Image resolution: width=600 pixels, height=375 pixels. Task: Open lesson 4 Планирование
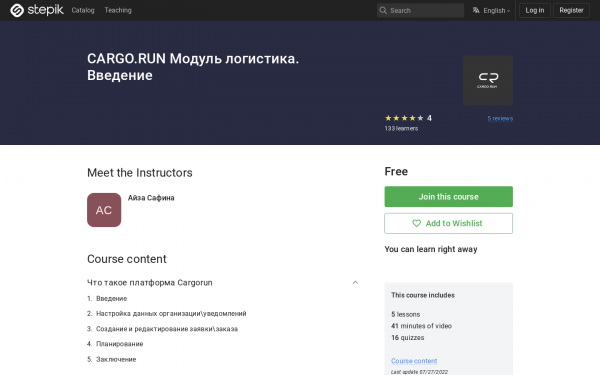[x=119, y=344]
